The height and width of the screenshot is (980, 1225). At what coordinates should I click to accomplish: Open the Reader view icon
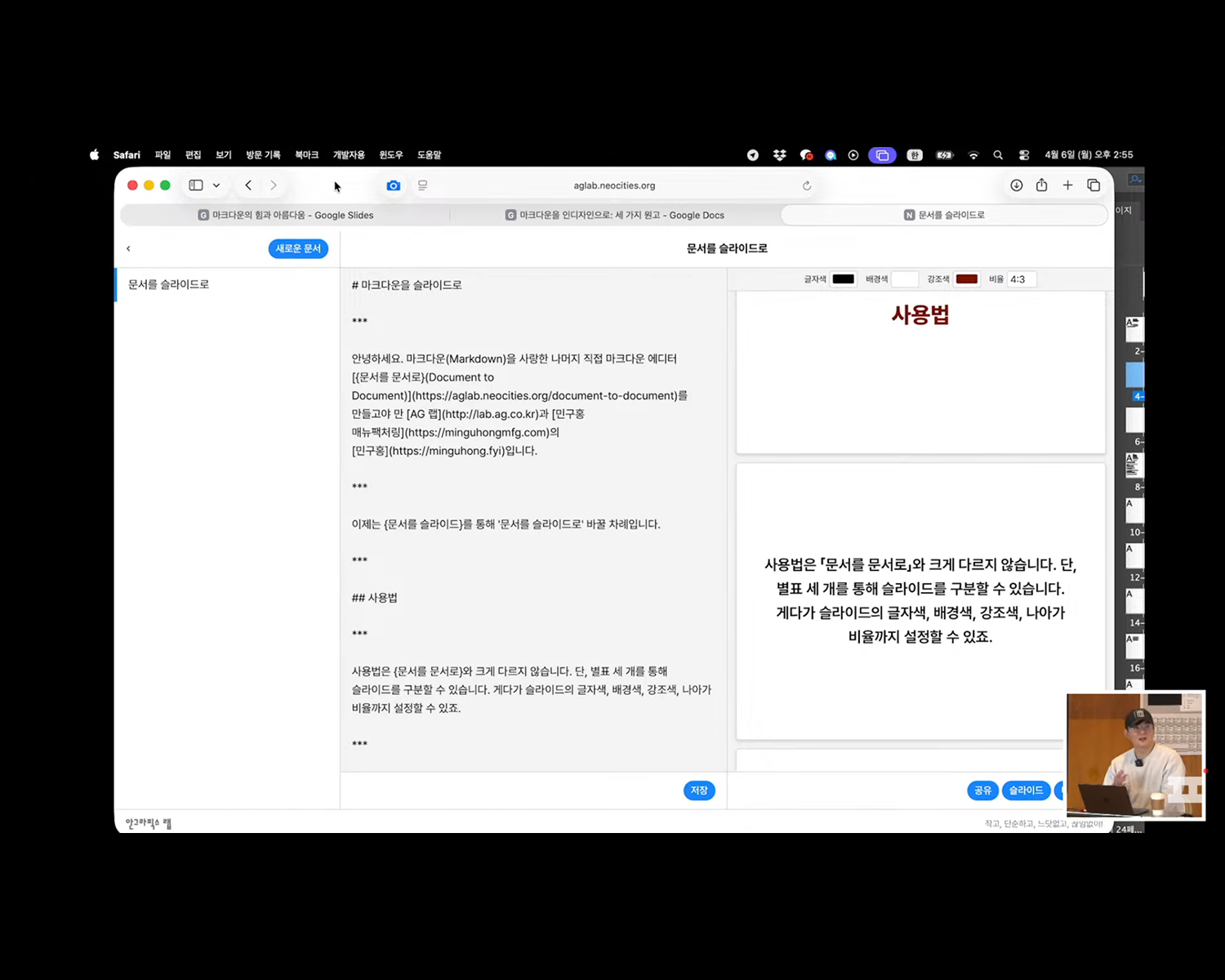pos(422,185)
